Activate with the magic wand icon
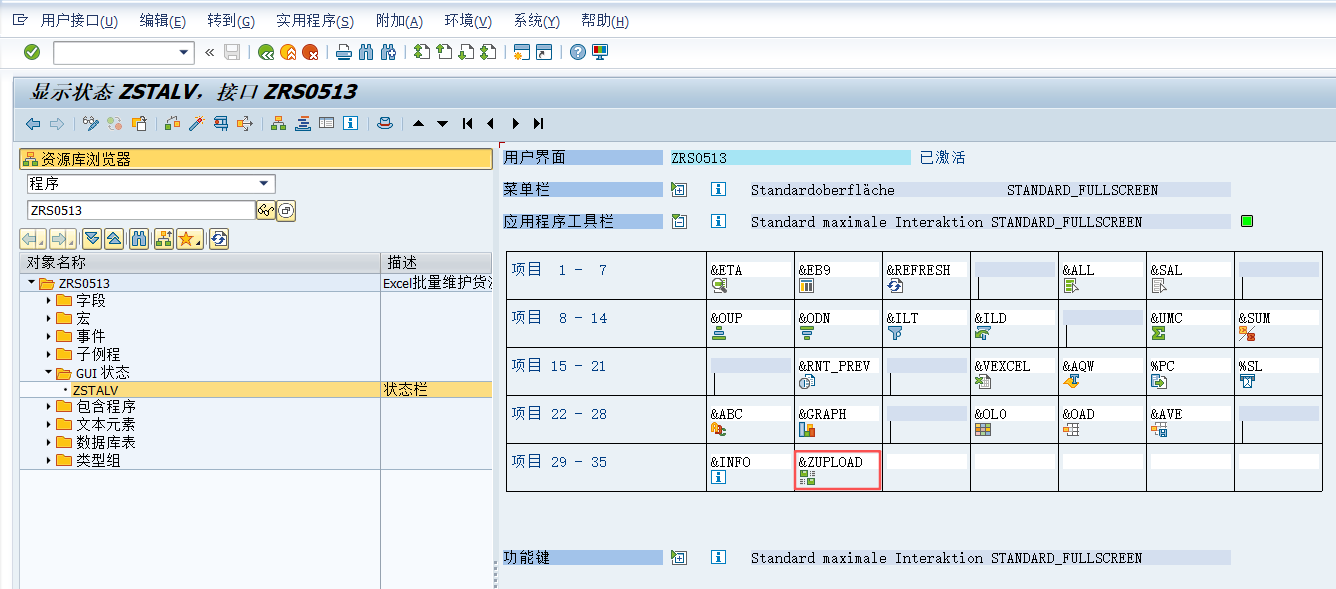This screenshot has width=1336, height=589. tap(196, 124)
